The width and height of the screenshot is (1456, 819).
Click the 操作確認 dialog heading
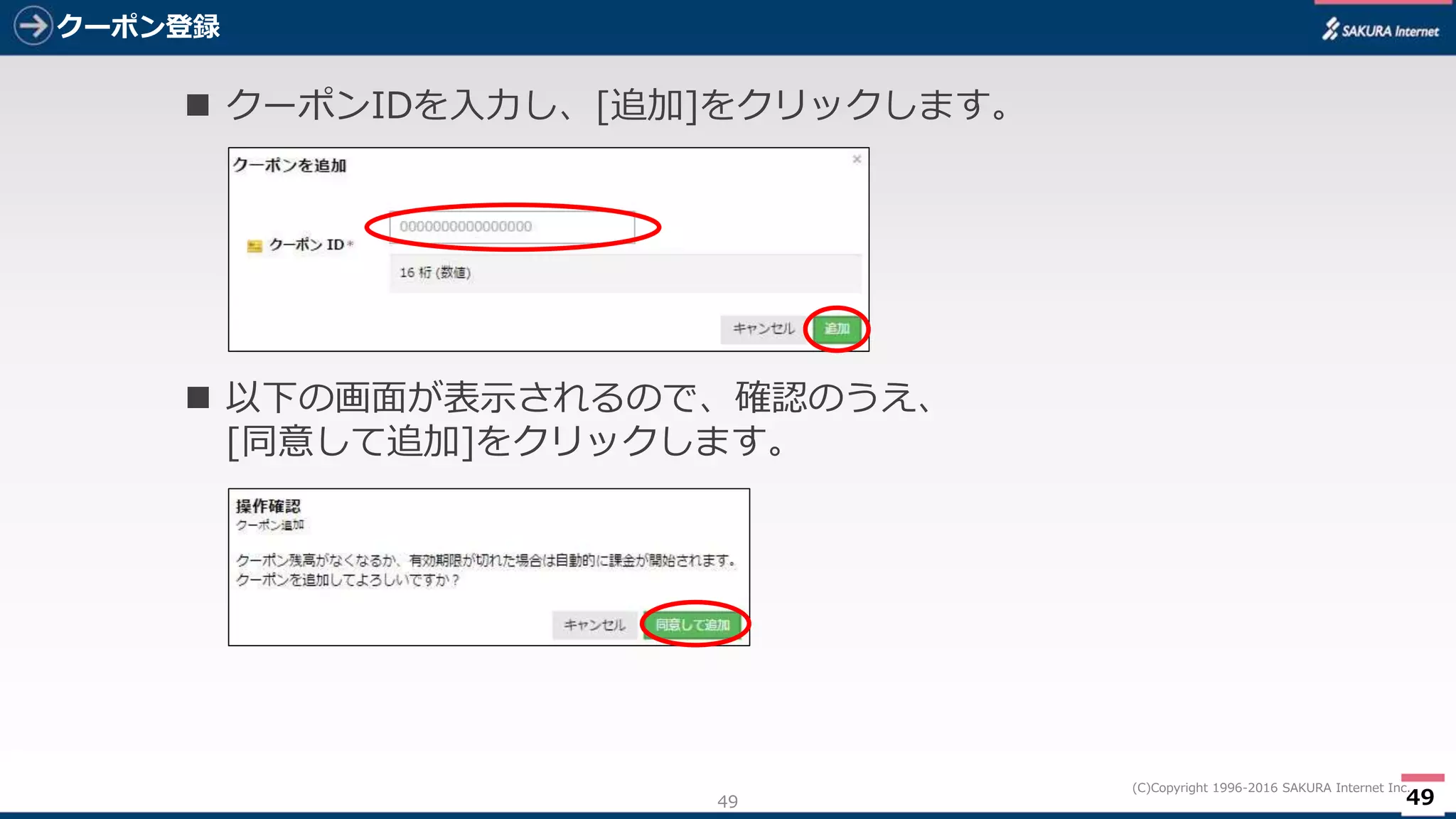coord(268,506)
